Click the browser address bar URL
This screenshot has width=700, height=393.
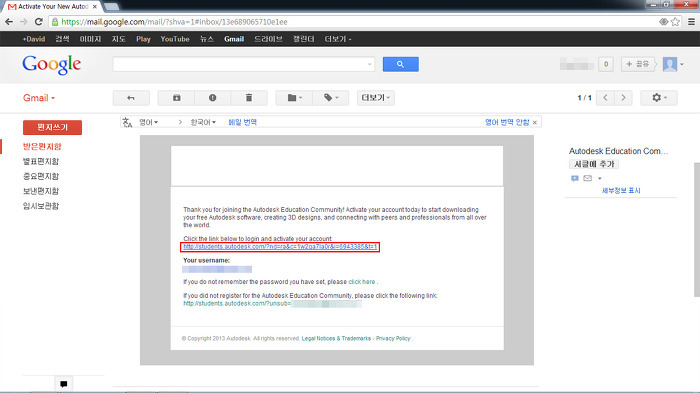coord(175,22)
